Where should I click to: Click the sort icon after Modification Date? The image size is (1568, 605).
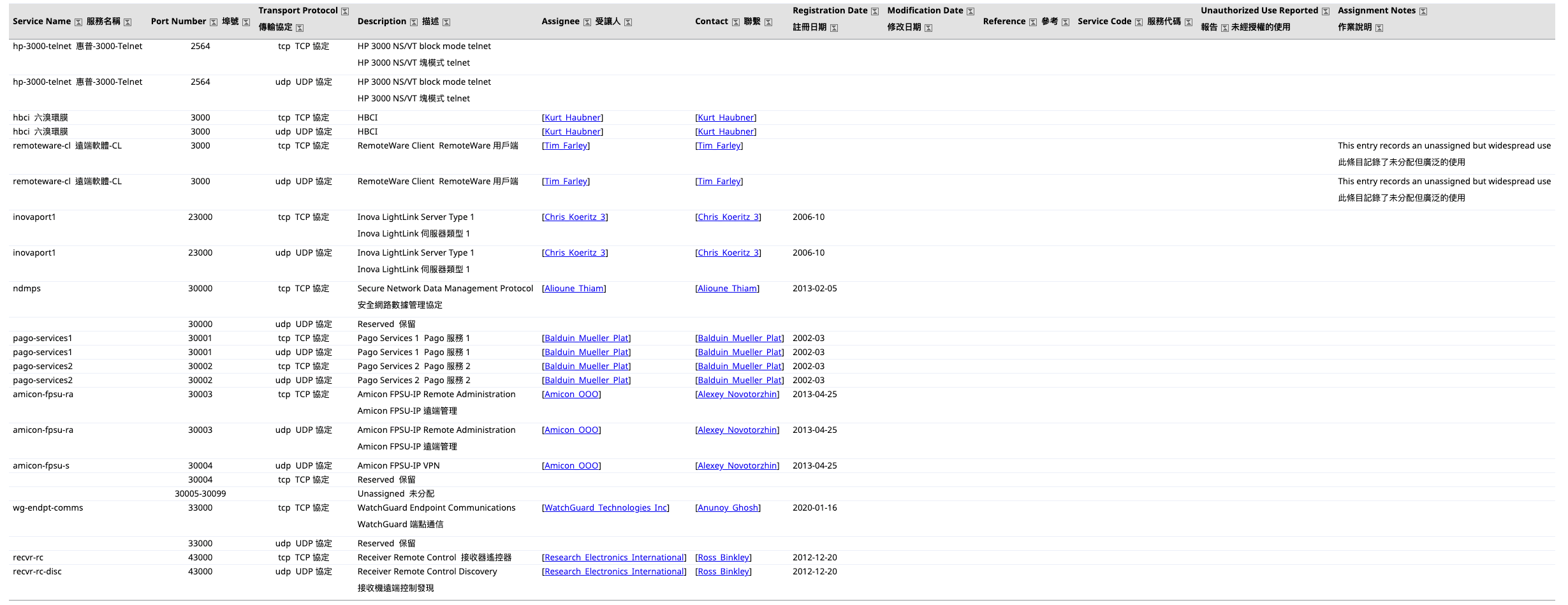tap(971, 11)
